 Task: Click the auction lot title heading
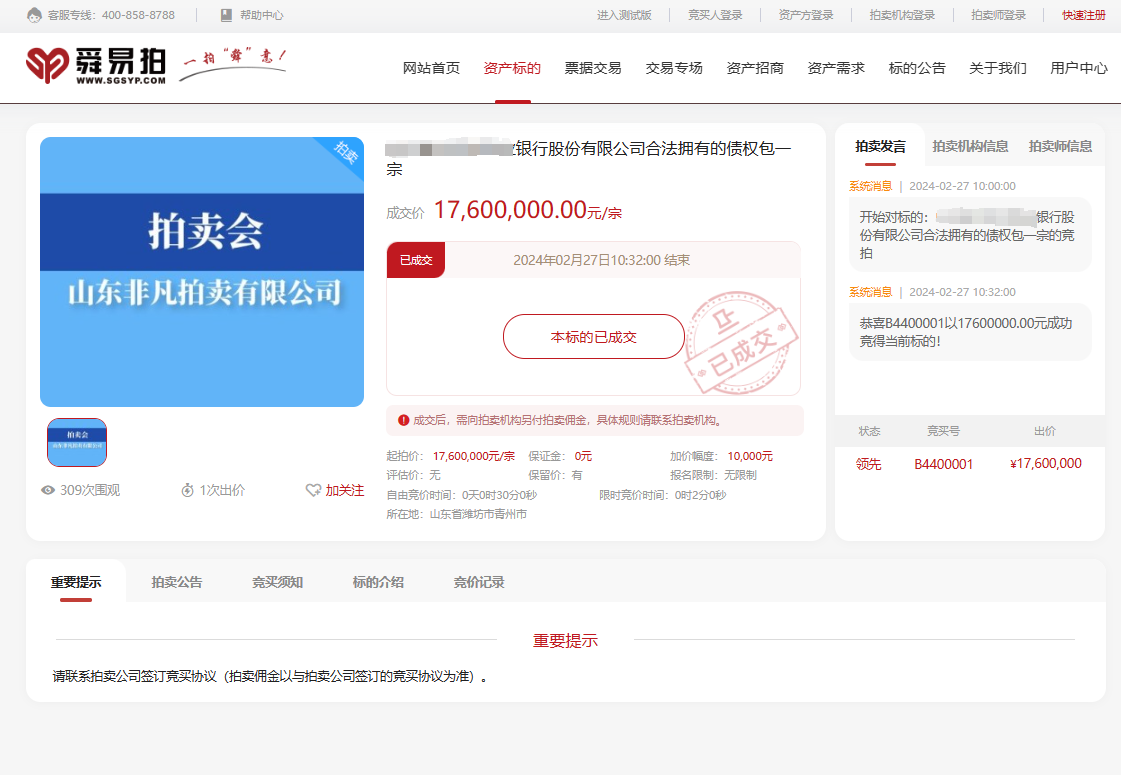[588, 158]
